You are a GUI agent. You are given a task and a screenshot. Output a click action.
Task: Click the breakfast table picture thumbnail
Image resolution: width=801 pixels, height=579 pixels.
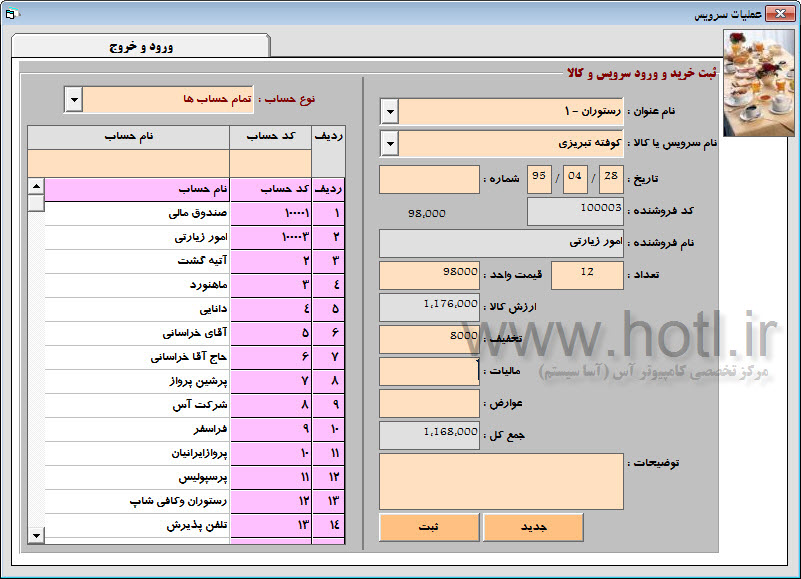click(x=759, y=82)
